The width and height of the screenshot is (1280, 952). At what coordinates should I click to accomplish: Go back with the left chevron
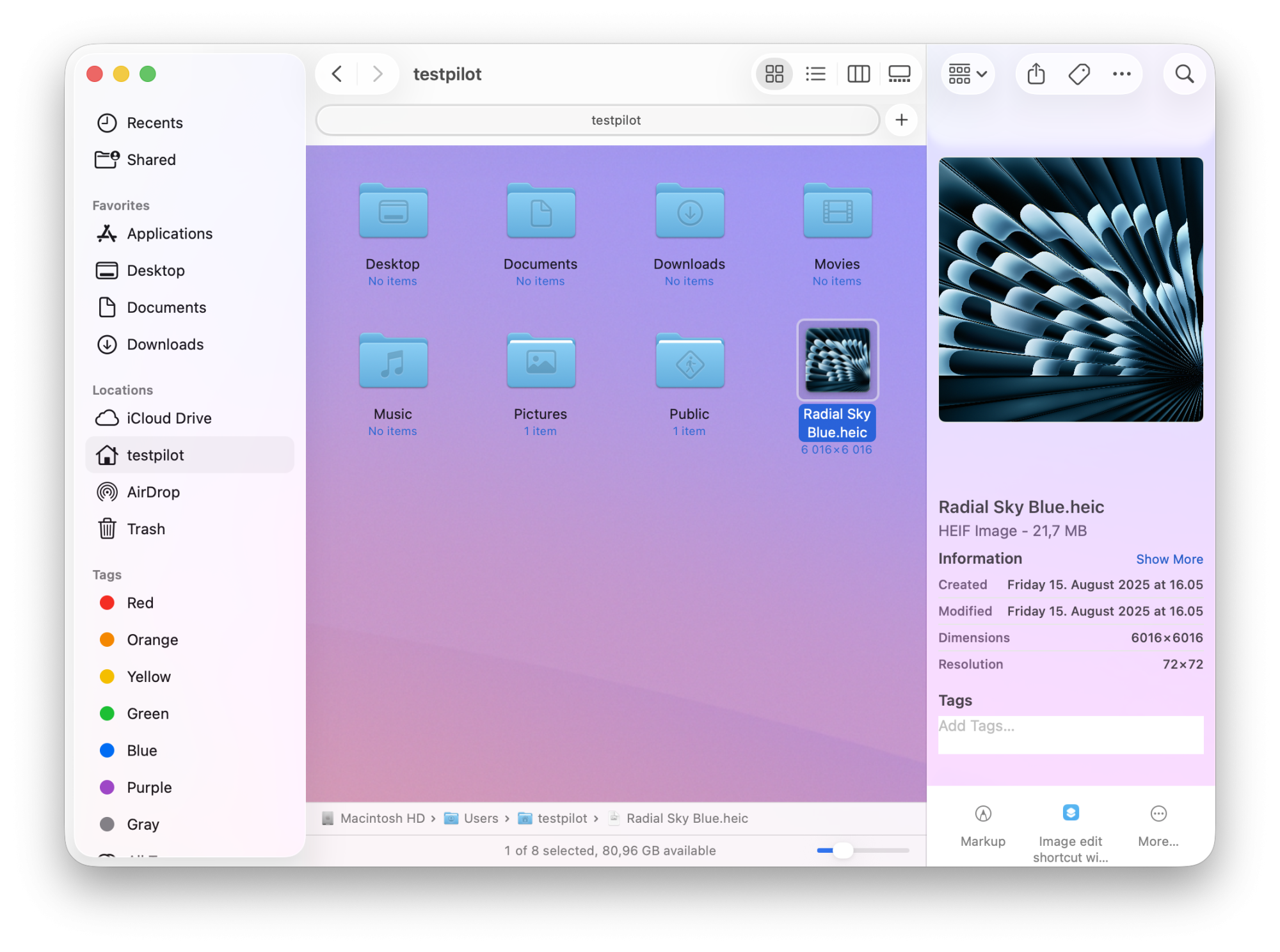click(337, 74)
